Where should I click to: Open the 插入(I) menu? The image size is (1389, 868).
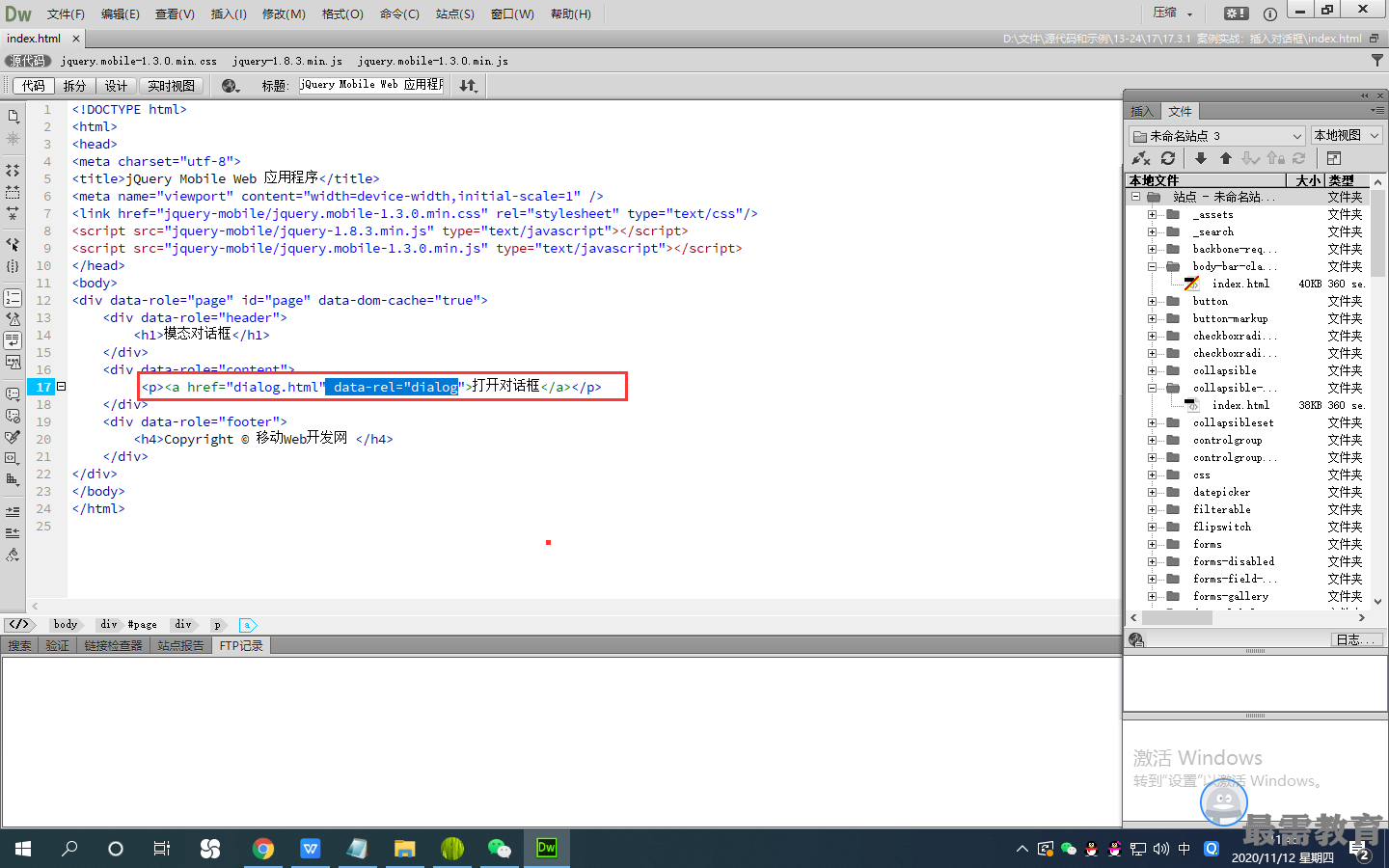[229, 14]
